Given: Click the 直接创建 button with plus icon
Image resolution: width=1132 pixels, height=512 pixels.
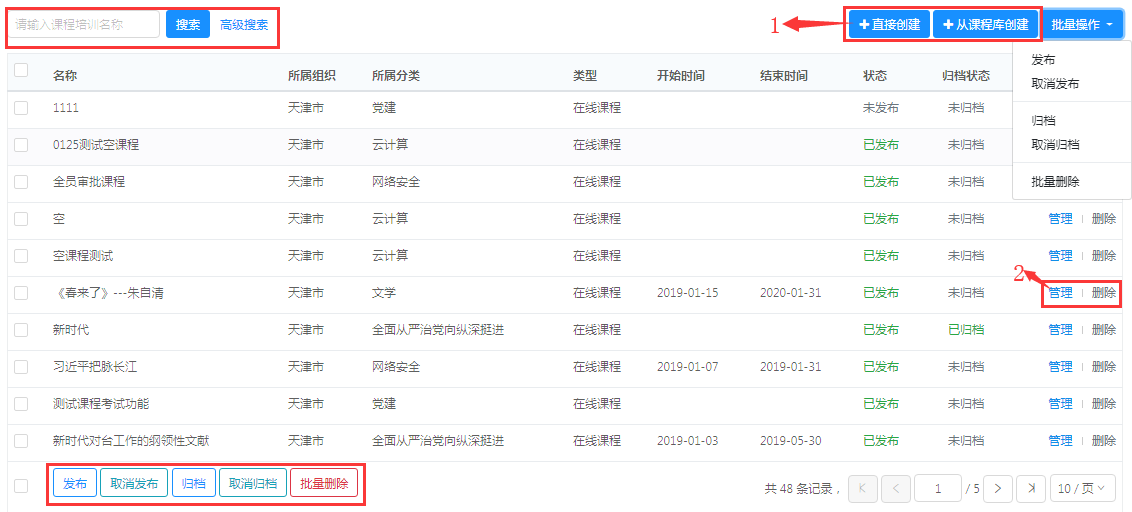Looking at the screenshot, I should (889, 24).
